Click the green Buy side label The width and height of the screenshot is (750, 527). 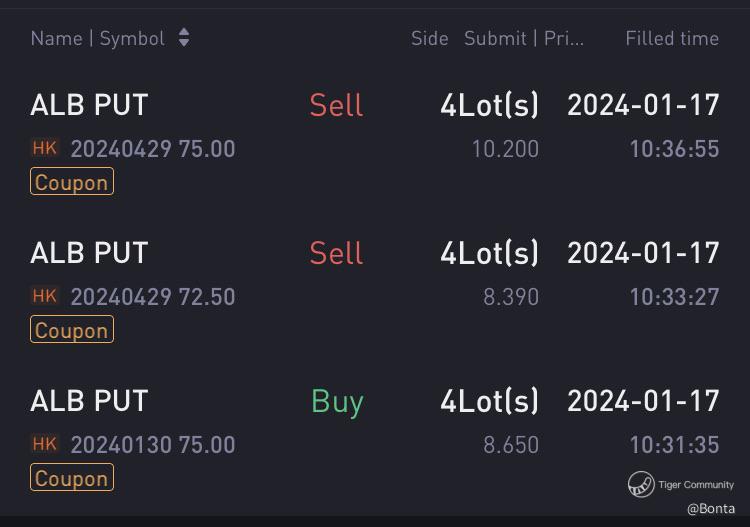coord(337,401)
